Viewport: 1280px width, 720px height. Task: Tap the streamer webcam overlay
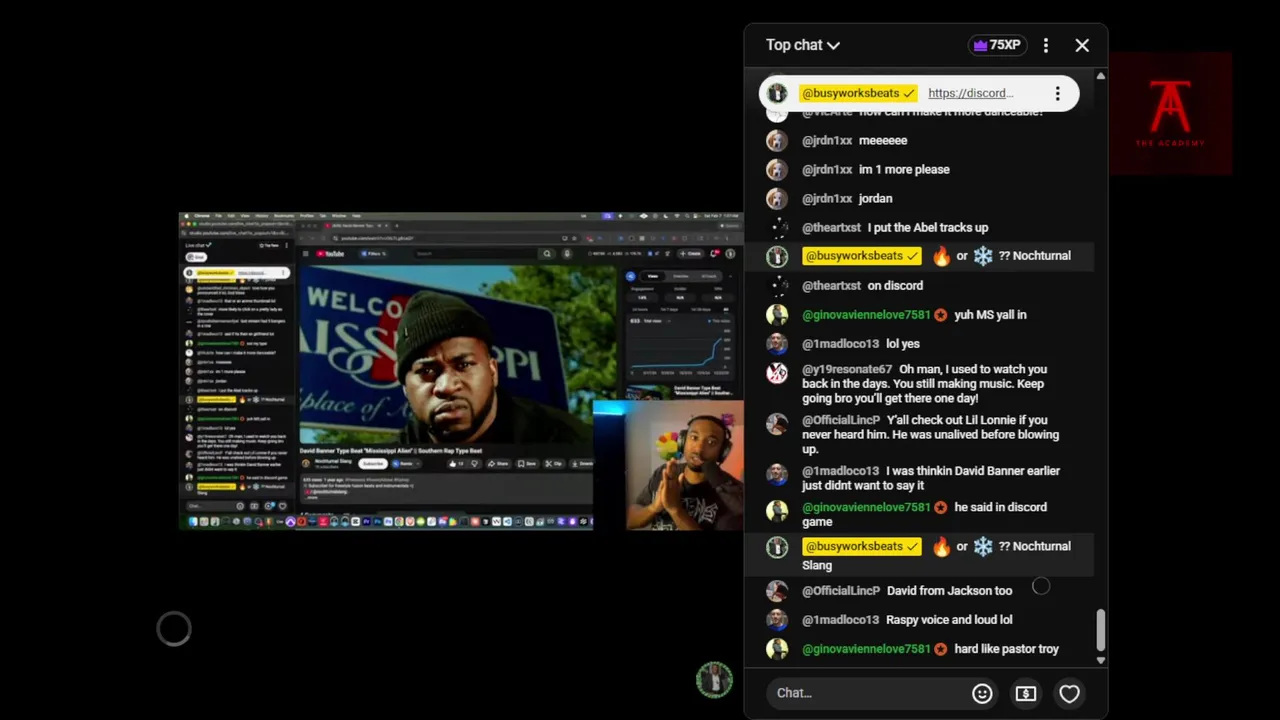click(684, 467)
